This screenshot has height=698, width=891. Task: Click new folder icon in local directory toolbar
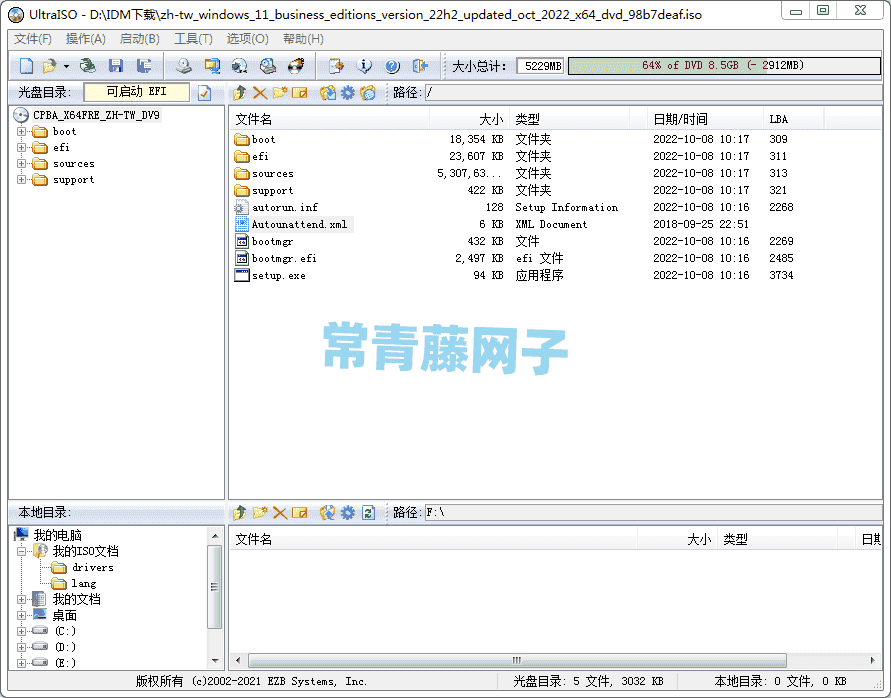(260, 513)
